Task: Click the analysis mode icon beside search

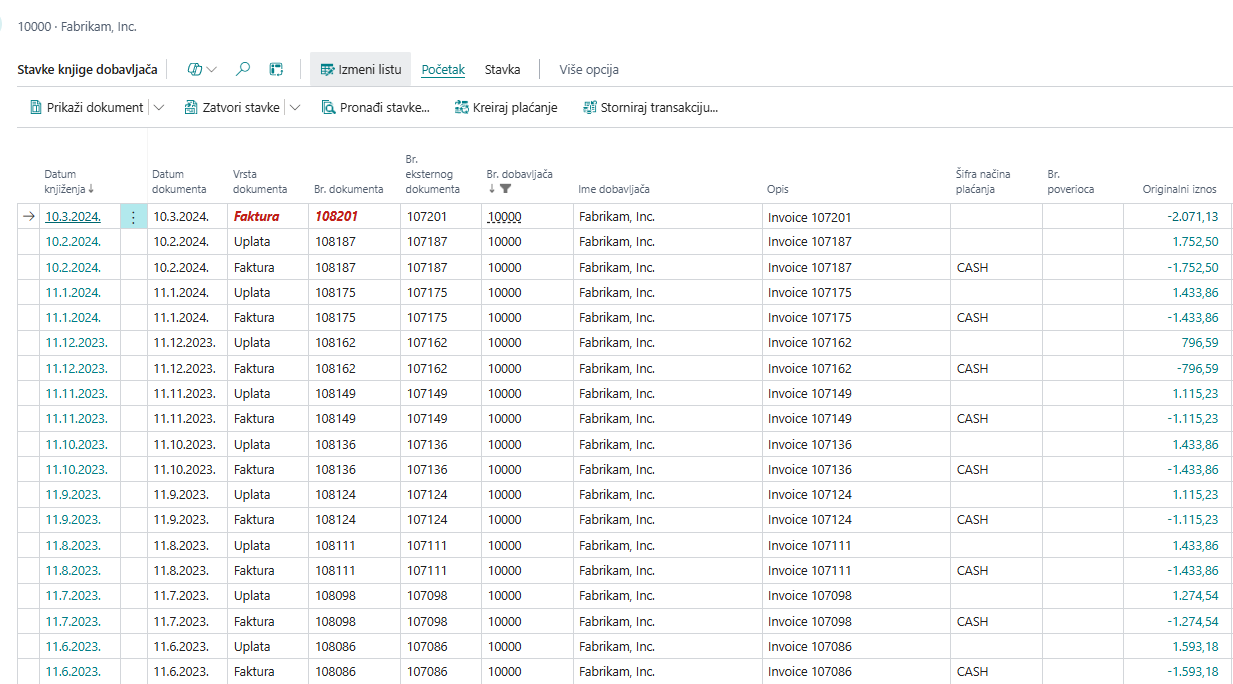Action: pos(276,69)
